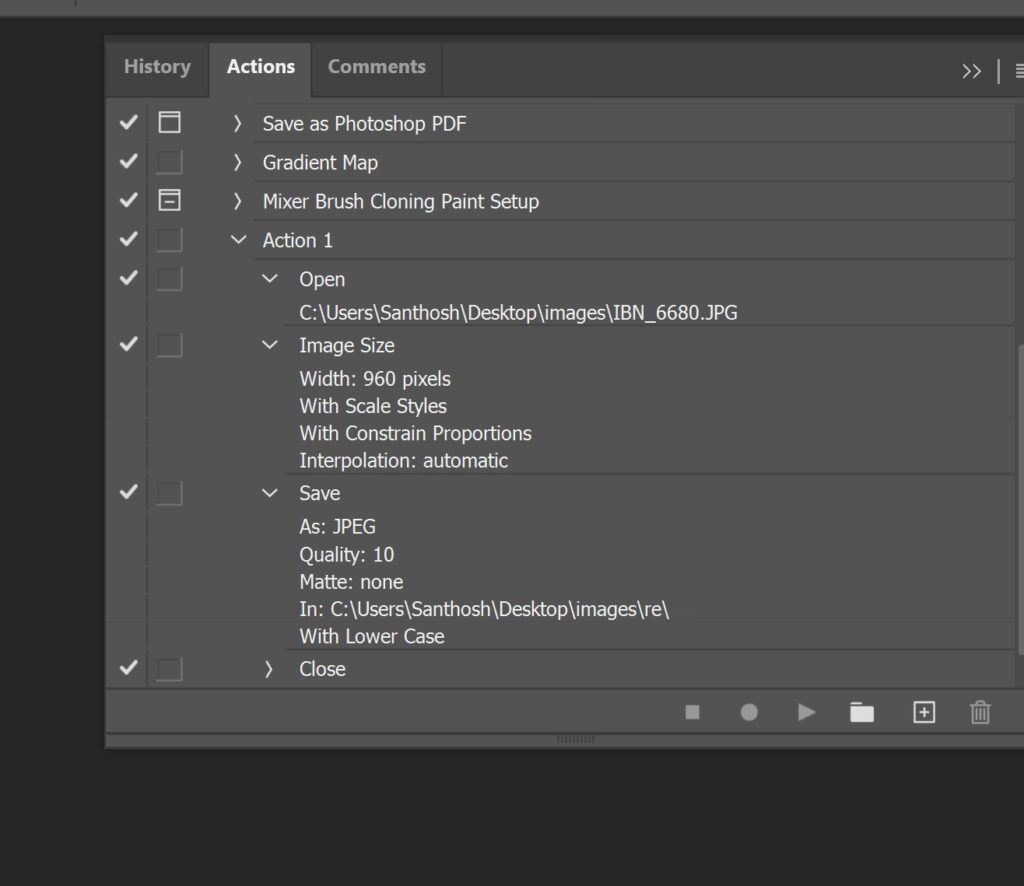Screen dimensions: 1024x886
Task: Collapse the Action 1 chevron
Action: click(238, 240)
